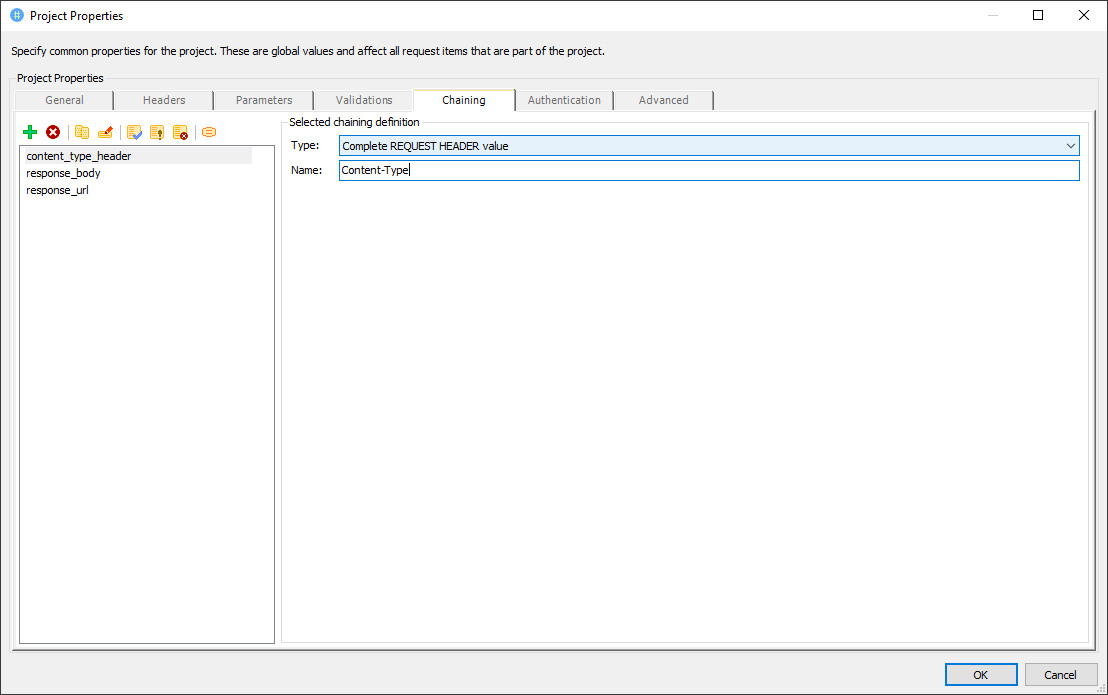The image size is (1108, 695).
Task: Open the Headers tab
Action: (x=164, y=100)
